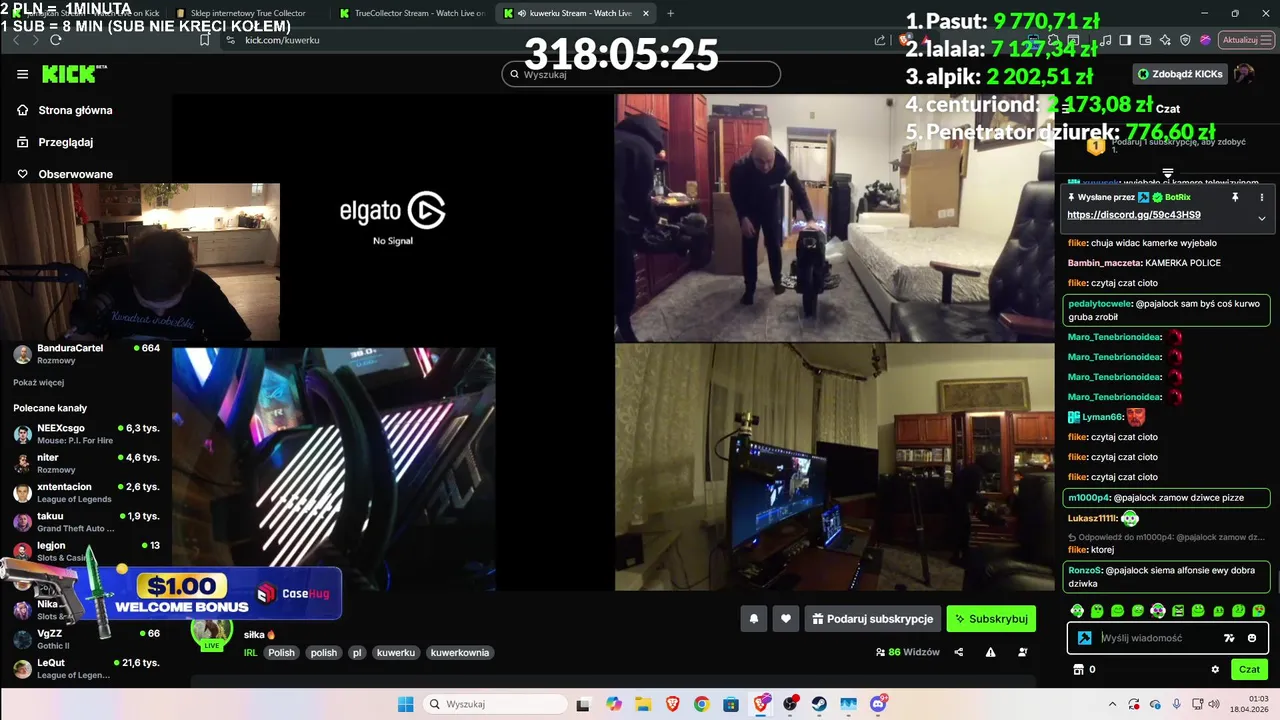This screenshot has width=1280, height=720.
Task: Open Windows Start menu
Action: (405, 704)
